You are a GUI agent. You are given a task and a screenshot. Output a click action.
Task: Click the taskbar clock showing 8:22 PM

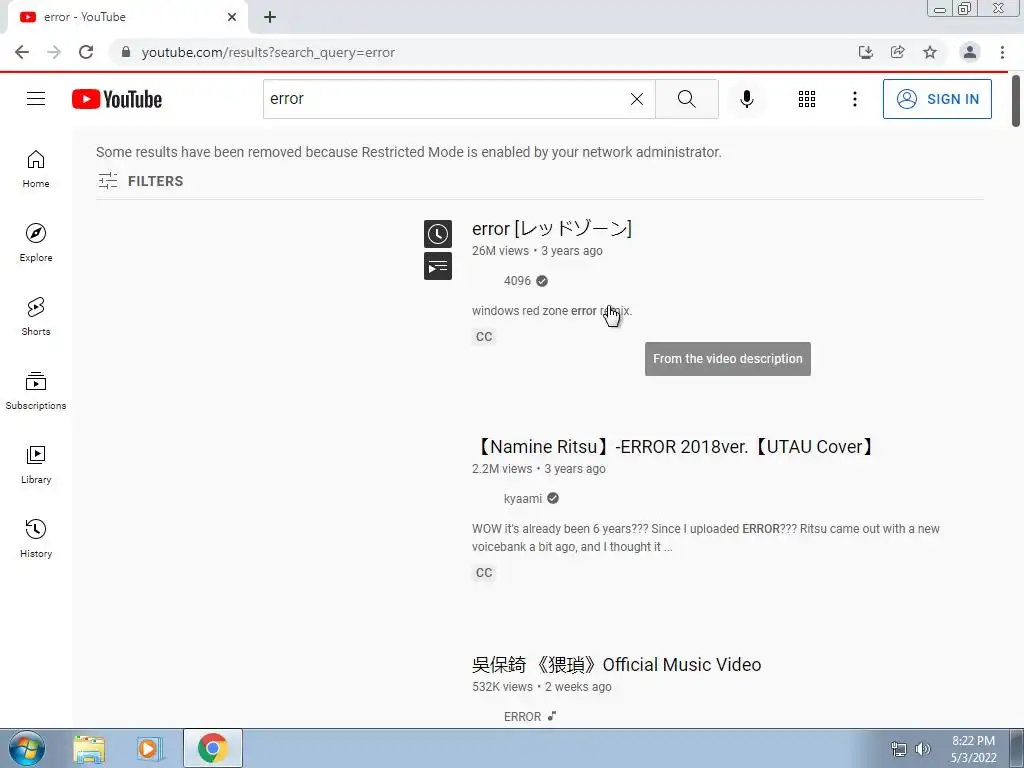[973, 749]
